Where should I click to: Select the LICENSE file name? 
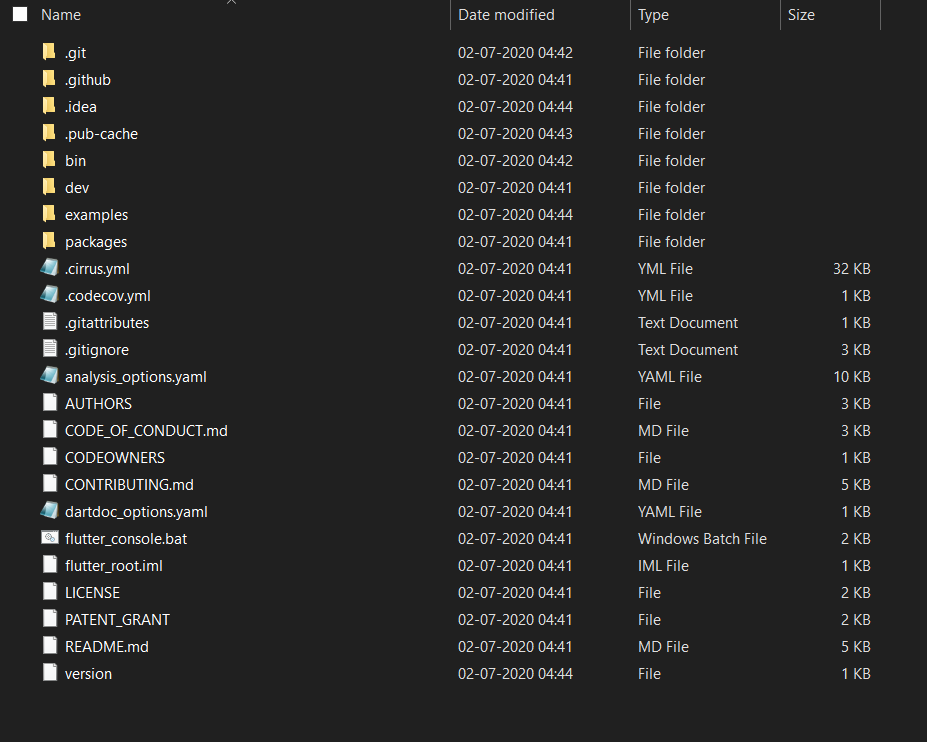92,593
